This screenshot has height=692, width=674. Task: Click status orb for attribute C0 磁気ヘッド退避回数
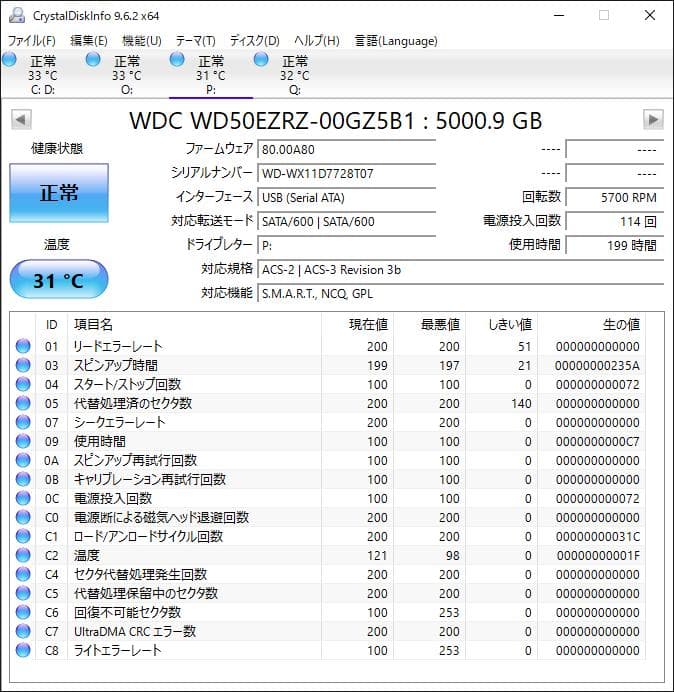[23, 517]
